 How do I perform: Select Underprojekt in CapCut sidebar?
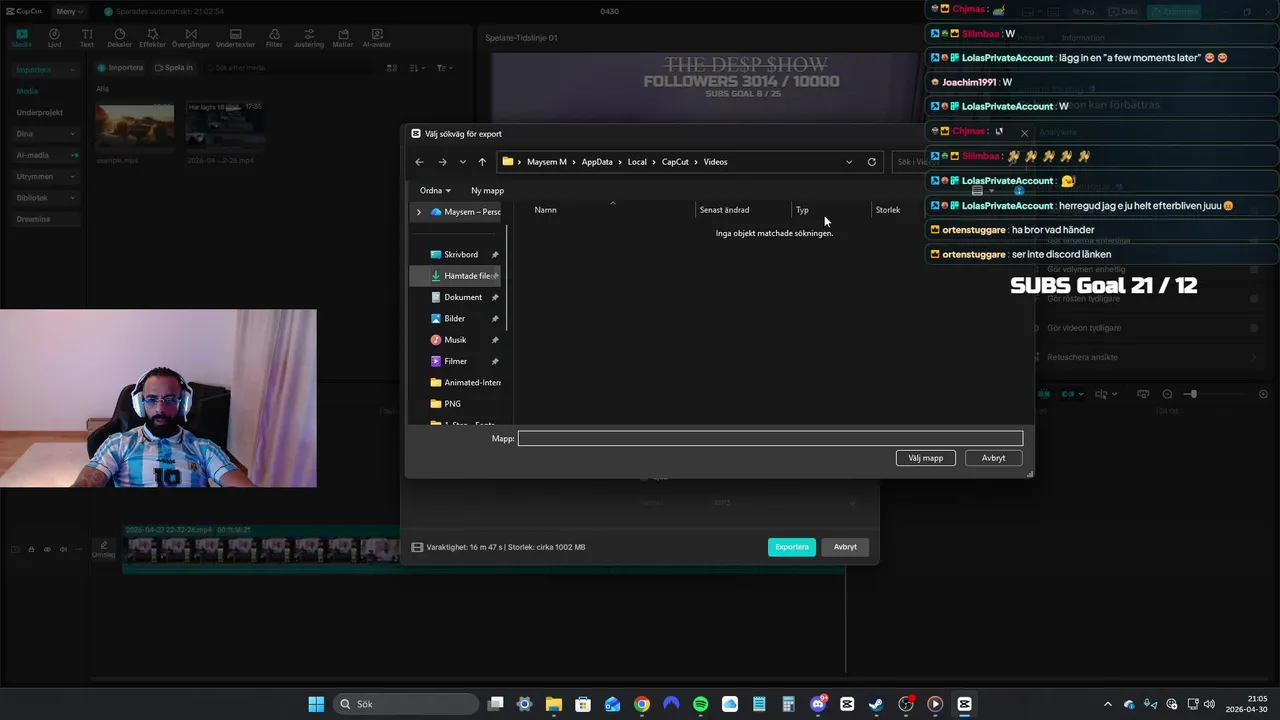tap(40, 113)
